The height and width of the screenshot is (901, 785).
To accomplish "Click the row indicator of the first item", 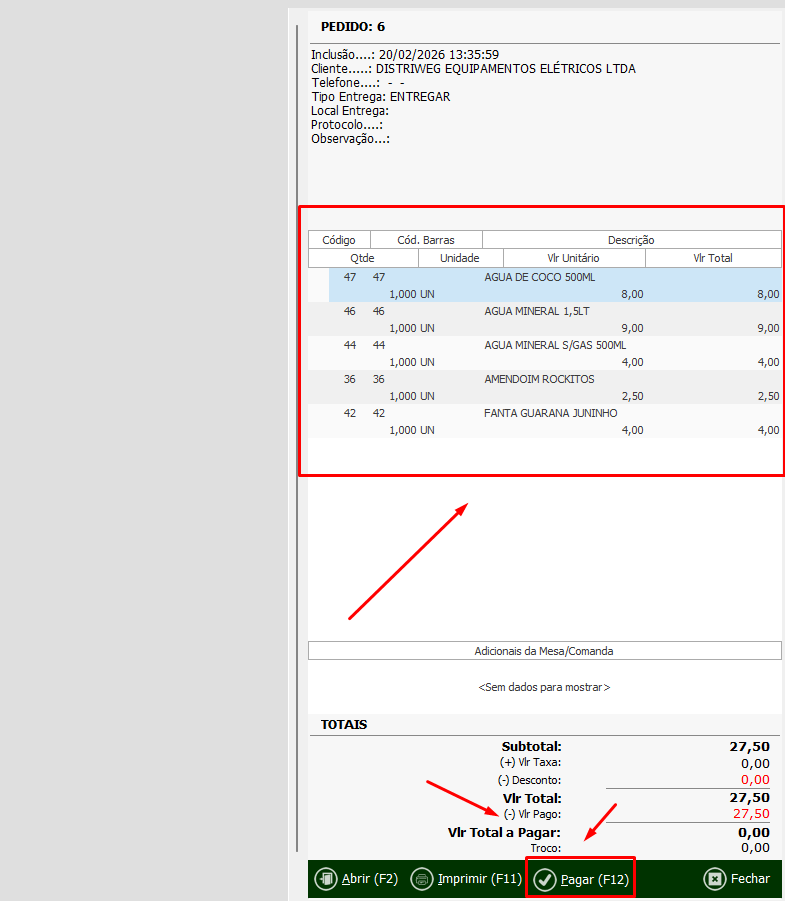I will pos(318,285).
